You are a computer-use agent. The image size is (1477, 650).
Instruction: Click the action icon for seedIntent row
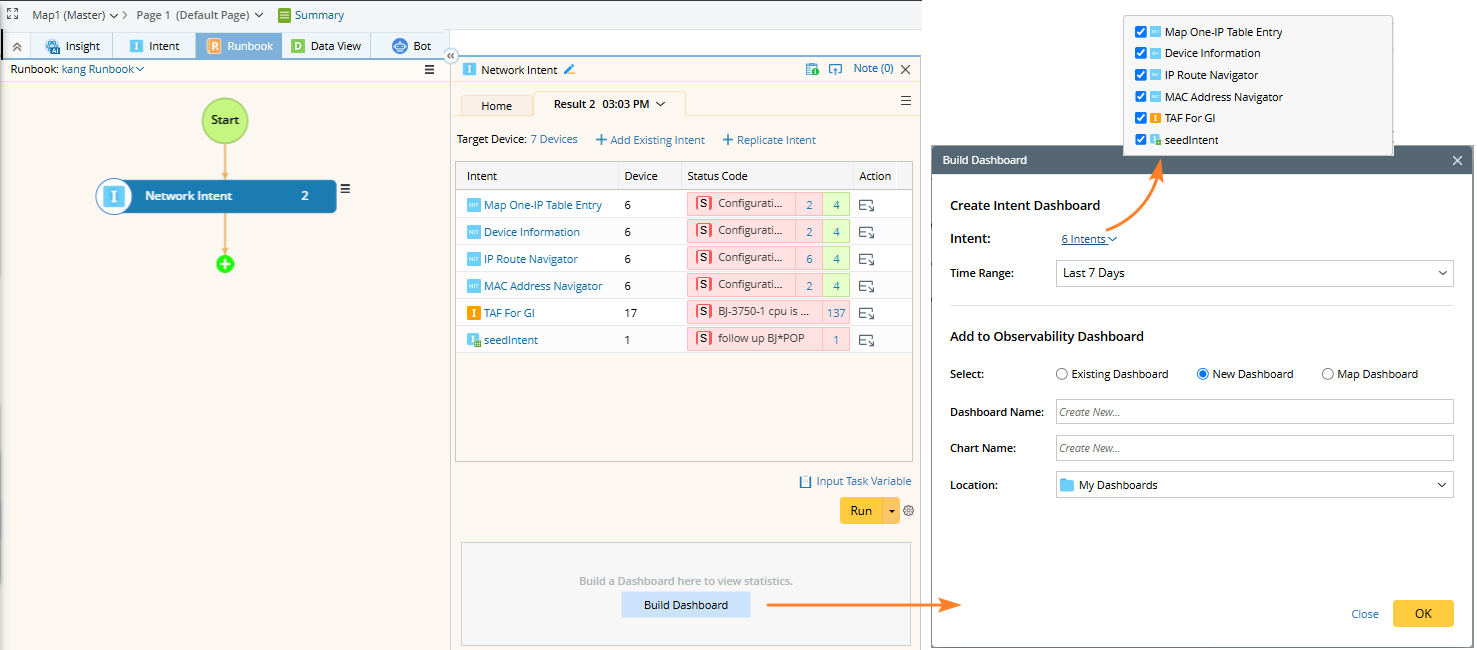[x=866, y=340]
